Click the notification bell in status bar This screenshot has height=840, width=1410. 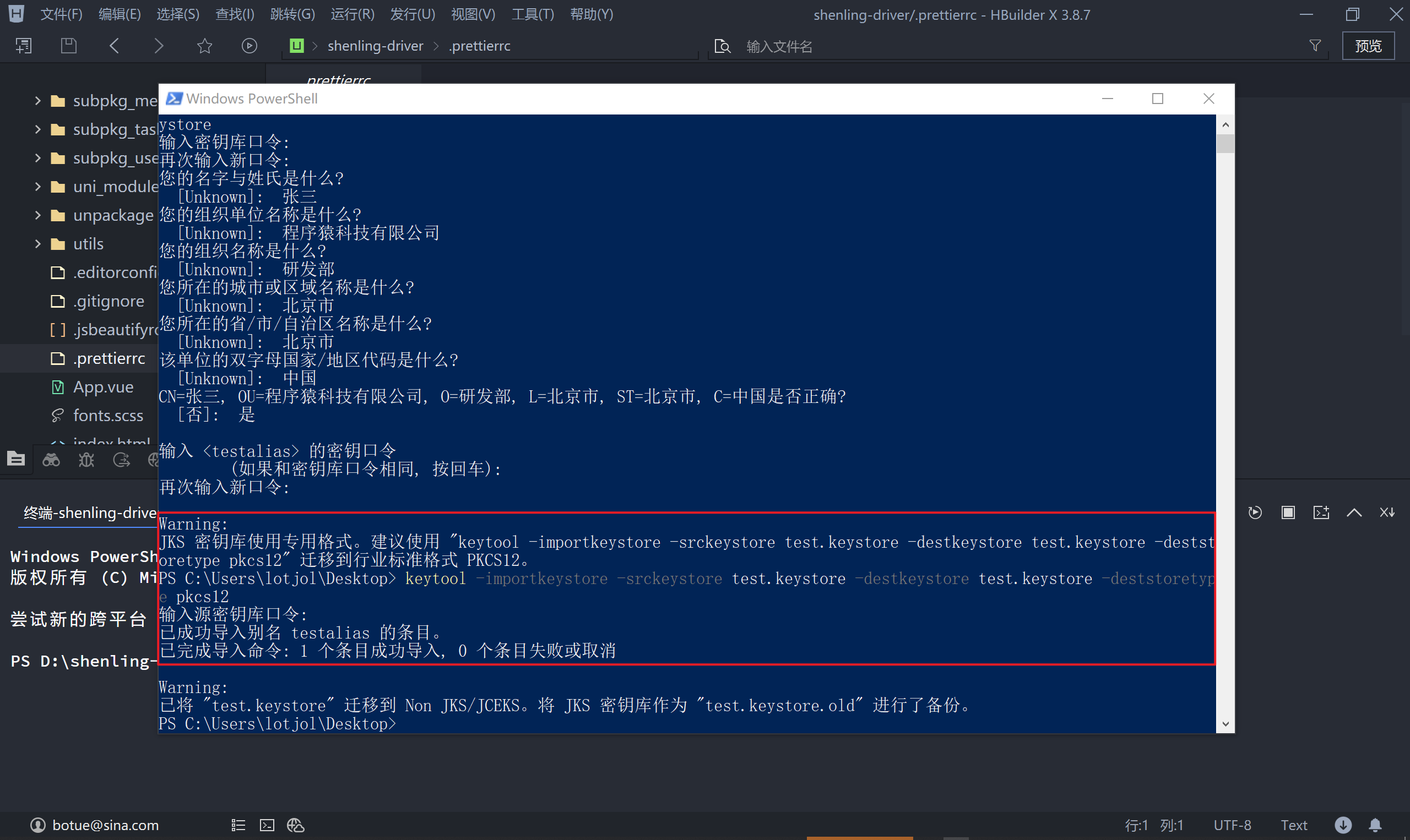[x=1375, y=825]
